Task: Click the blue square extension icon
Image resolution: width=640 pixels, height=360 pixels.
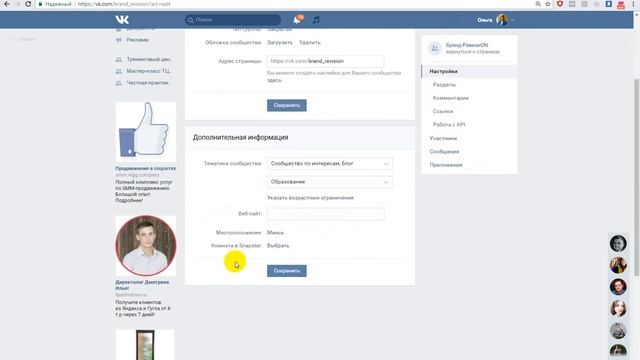Action: pos(609,4)
